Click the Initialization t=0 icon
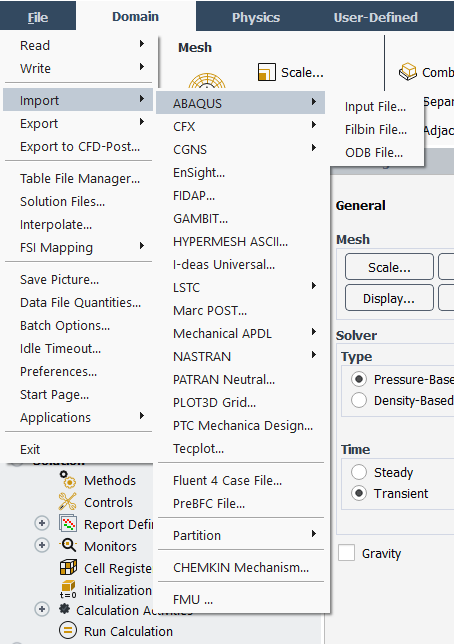This screenshot has height=644, width=454. pyautogui.click(x=68, y=589)
